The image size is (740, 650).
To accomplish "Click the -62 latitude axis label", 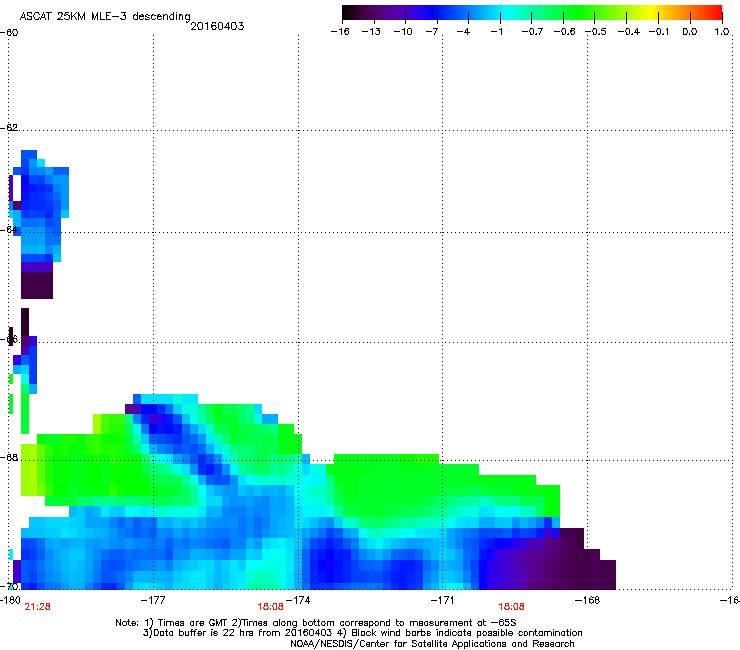I will pyautogui.click(x=9, y=127).
